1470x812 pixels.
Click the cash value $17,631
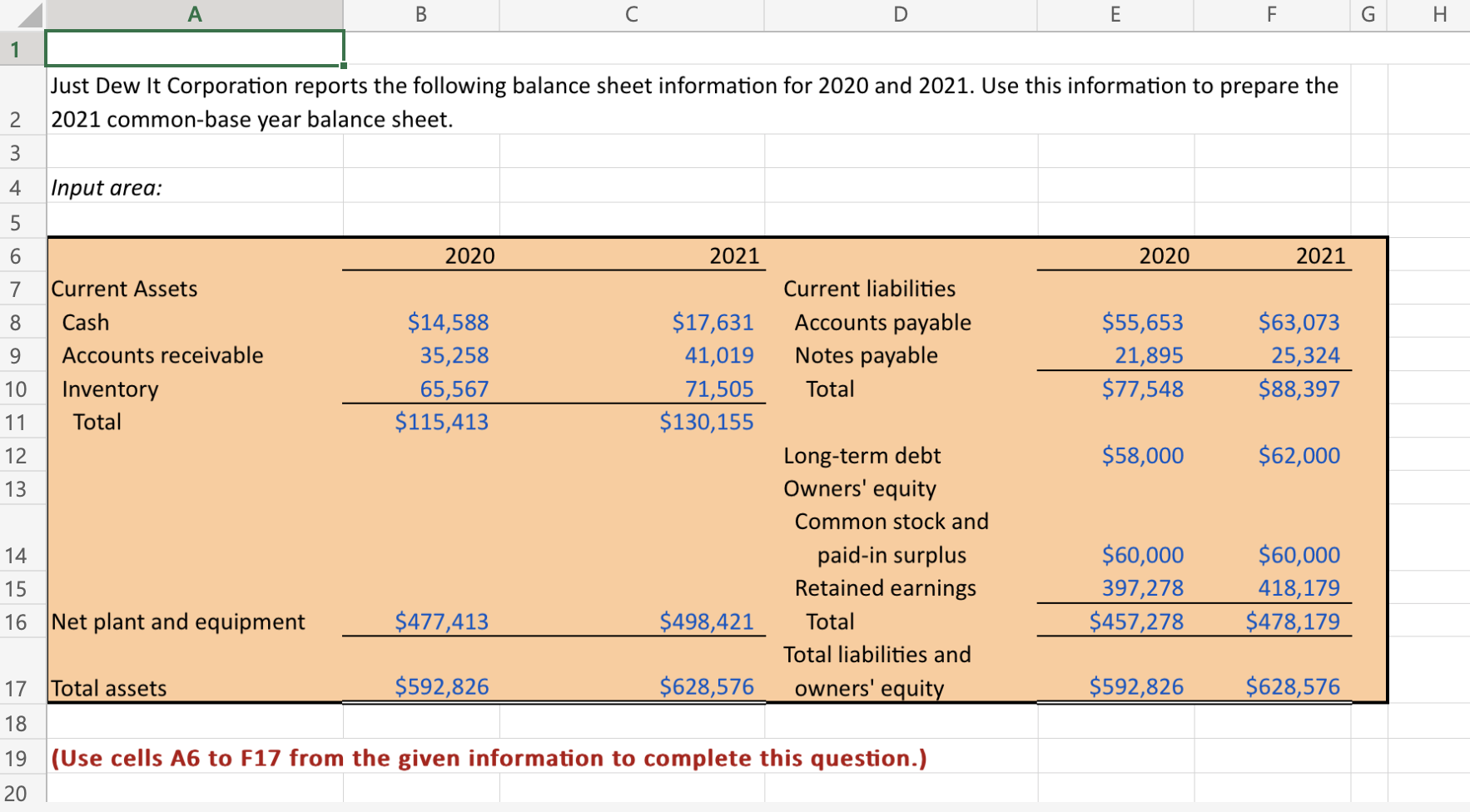(713, 322)
